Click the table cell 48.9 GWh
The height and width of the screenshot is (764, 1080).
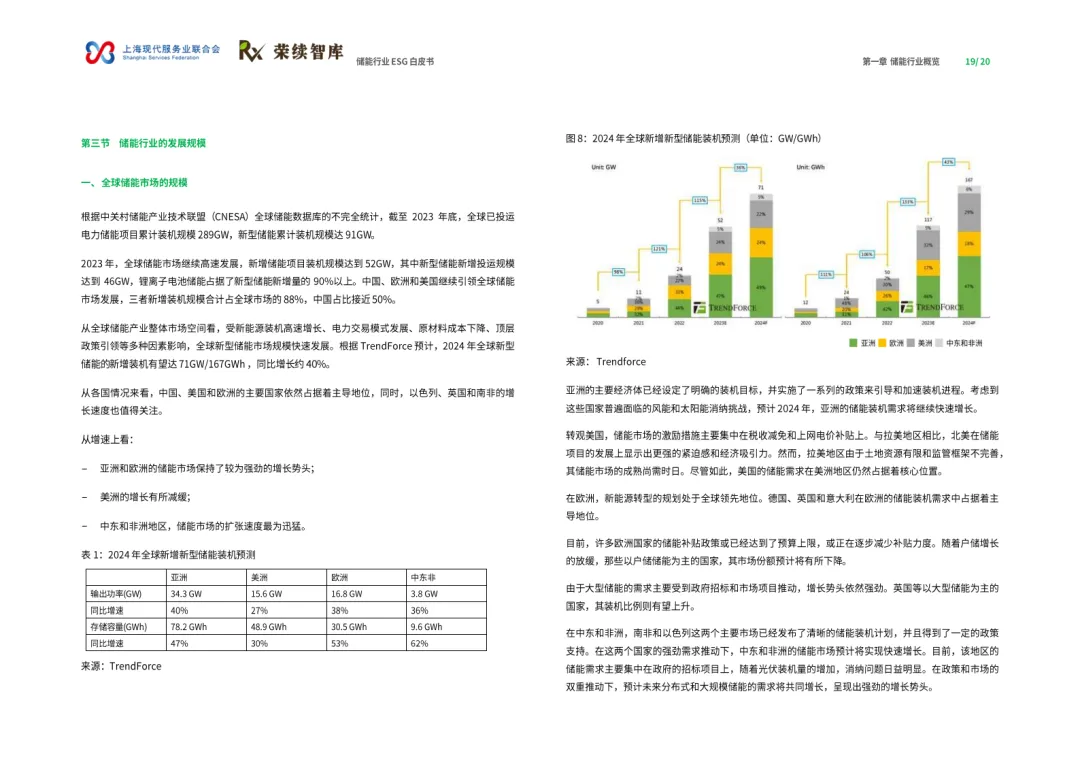pyautogui.click(x=269, y=627)
